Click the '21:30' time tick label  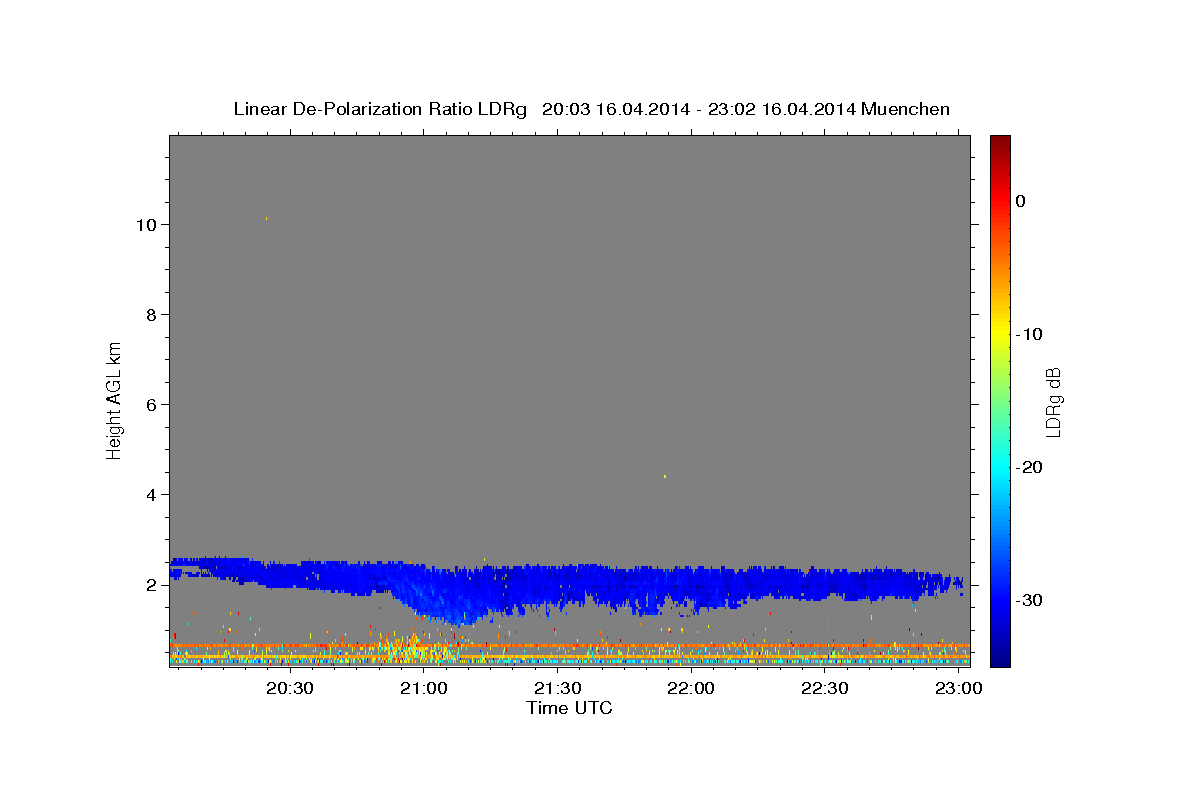pos(557,689)
